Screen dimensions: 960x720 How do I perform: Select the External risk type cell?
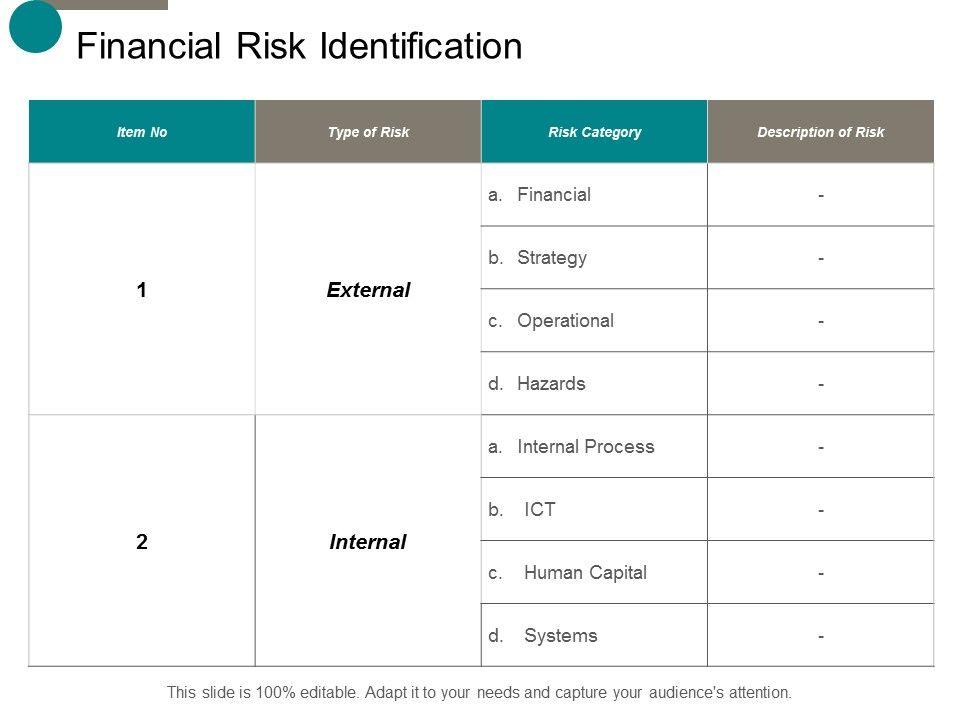[368, 290]
